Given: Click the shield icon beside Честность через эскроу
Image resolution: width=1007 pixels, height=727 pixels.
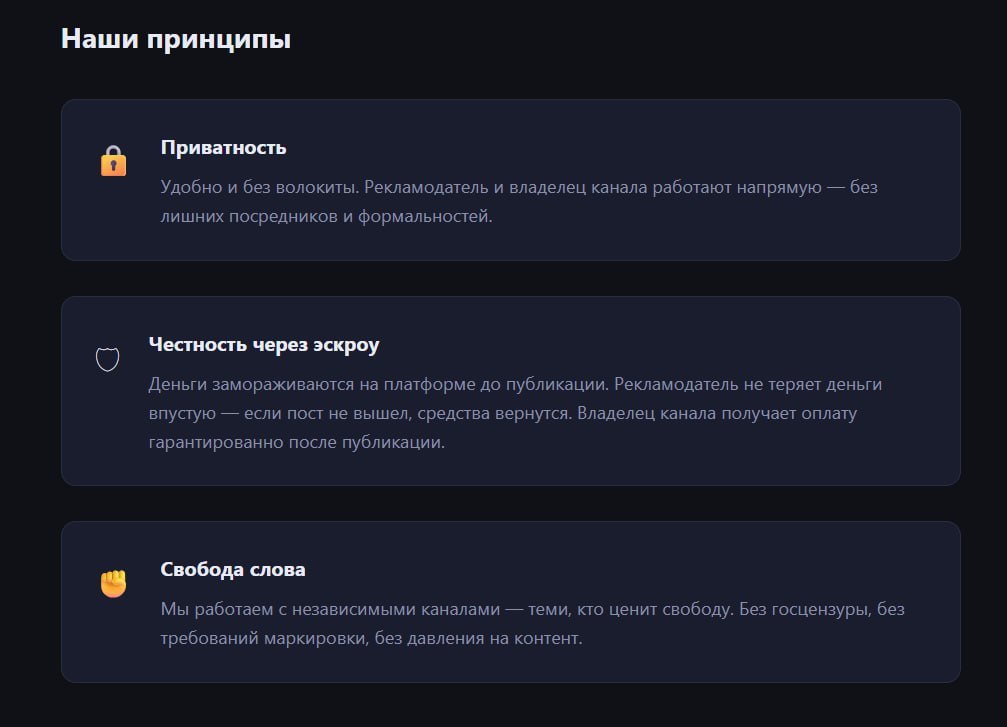Looking at the screenshot, I should pos(107,359).
